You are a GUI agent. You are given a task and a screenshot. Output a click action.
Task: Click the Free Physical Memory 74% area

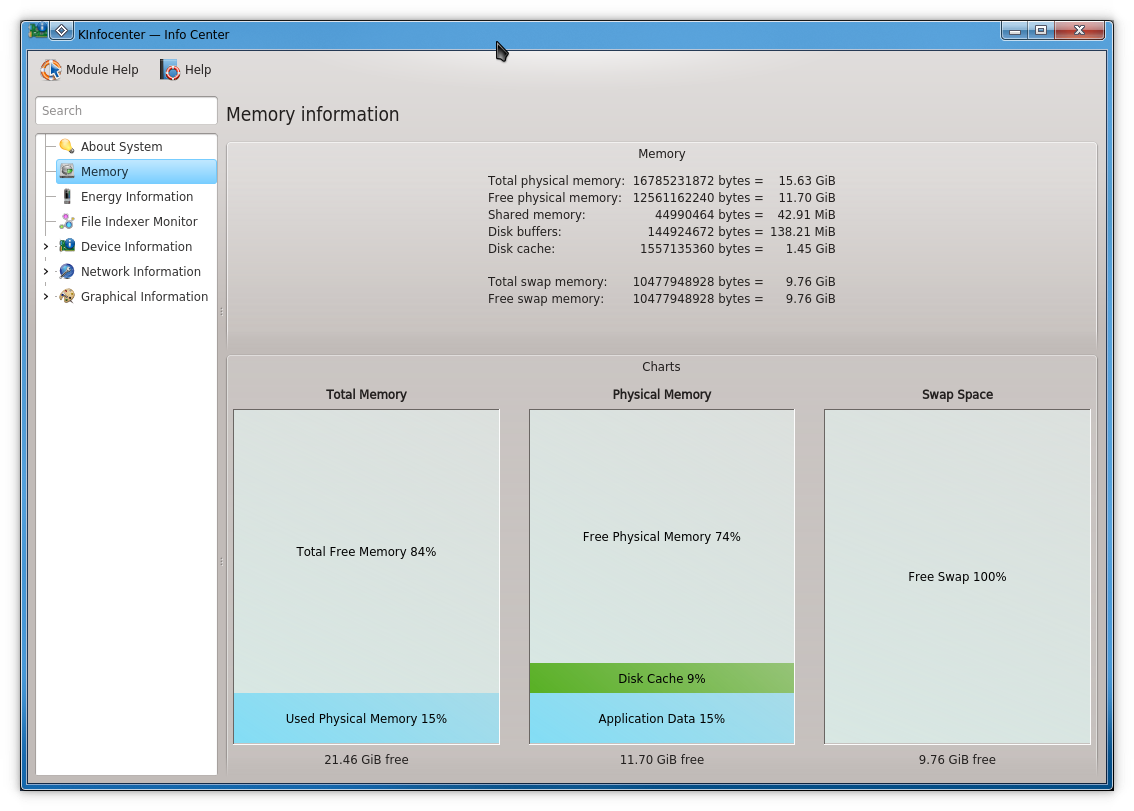click(x=662, y=537)
